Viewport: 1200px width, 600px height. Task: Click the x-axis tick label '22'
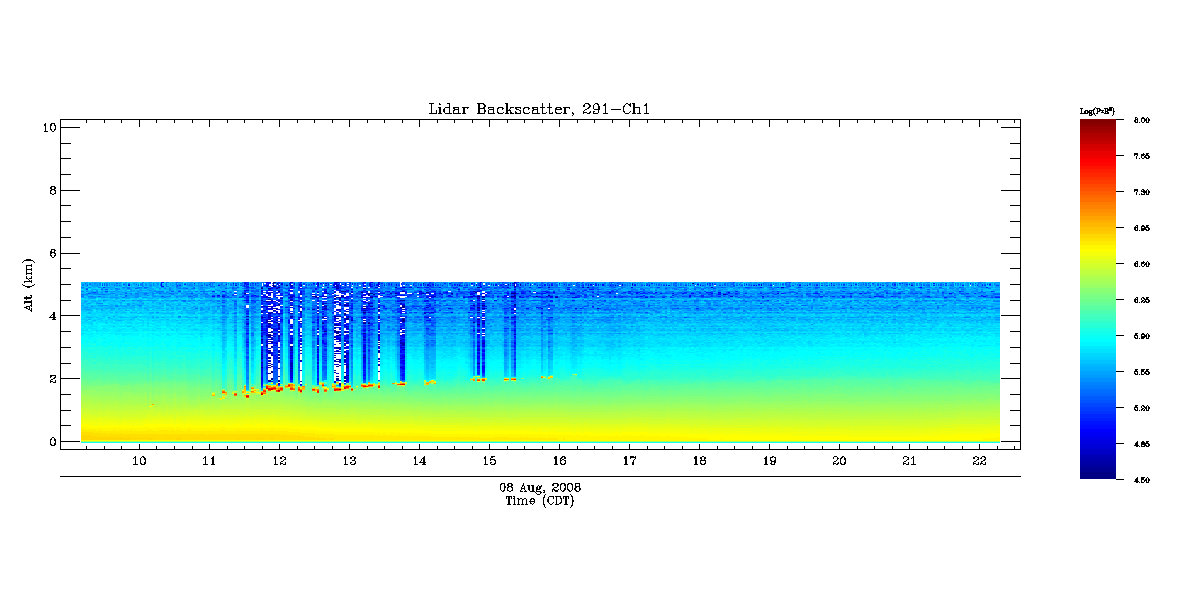click(980, 460)
